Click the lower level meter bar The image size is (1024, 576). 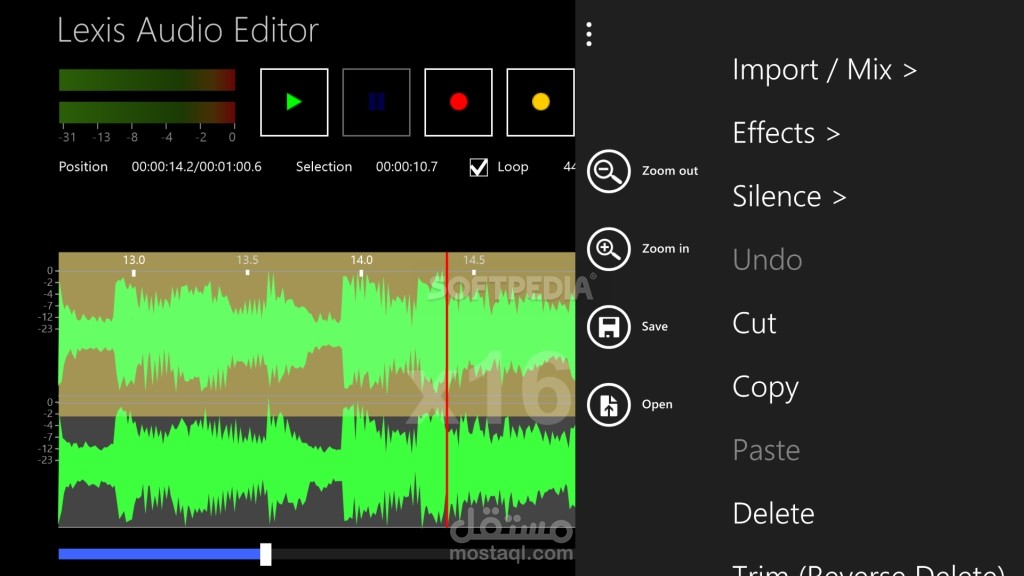(x=147, y=112)
